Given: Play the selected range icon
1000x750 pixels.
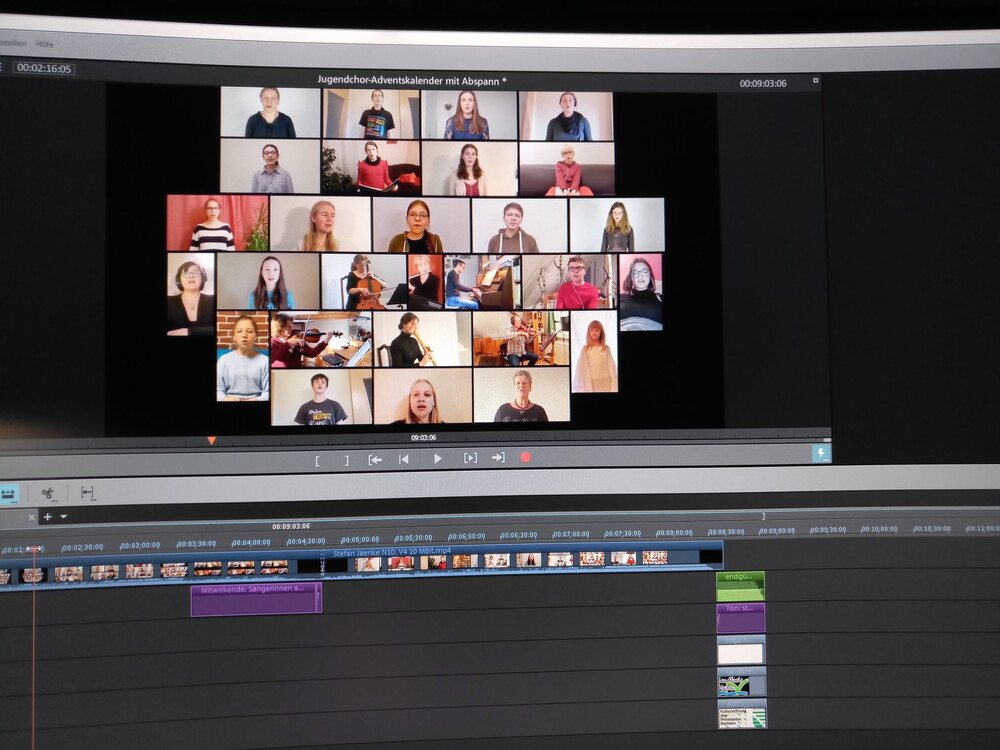Looking at the screenshot, I should (x=469, y=458).
